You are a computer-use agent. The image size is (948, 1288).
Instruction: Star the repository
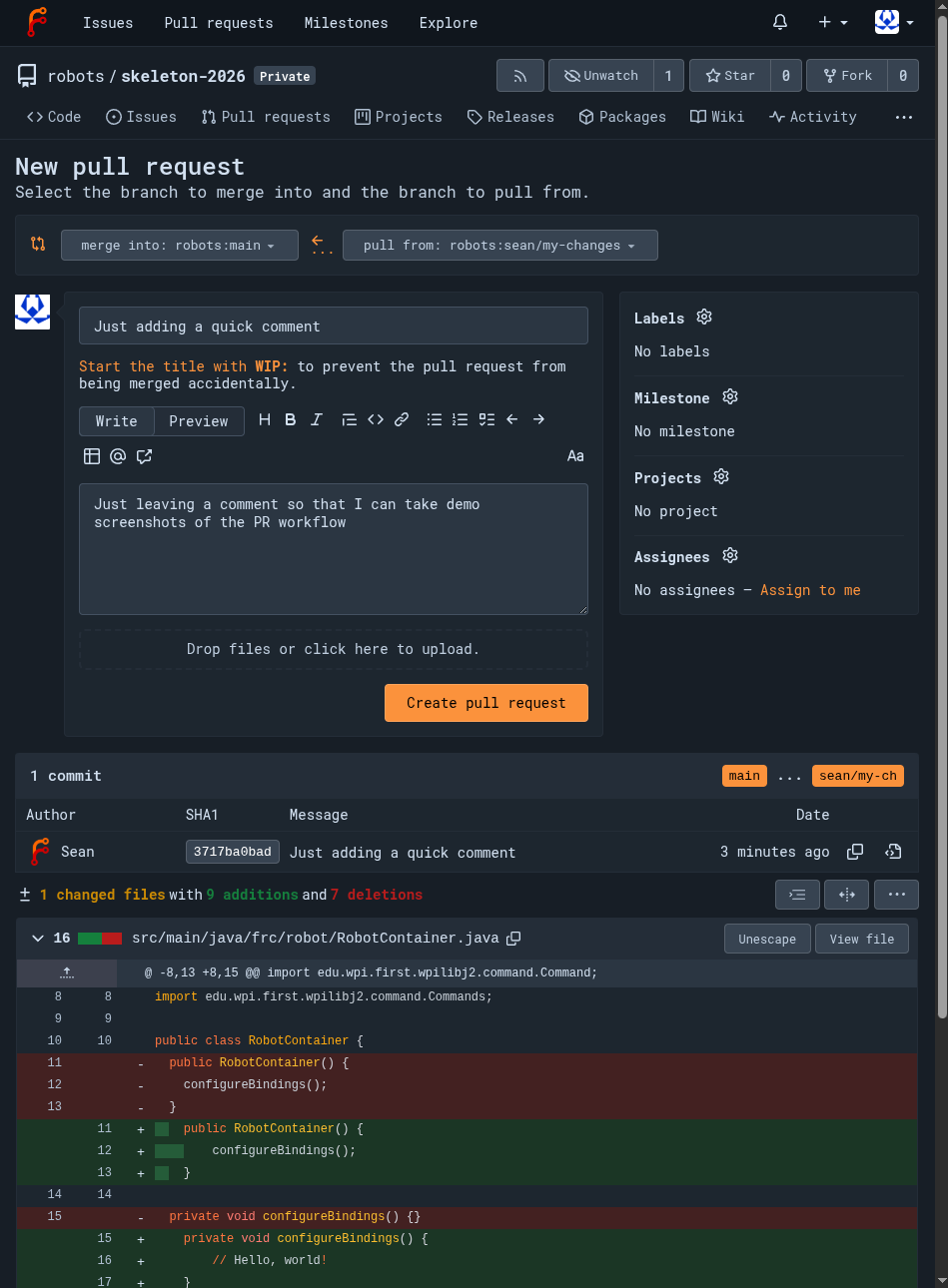pyautogui.click(x=730, y=76)
